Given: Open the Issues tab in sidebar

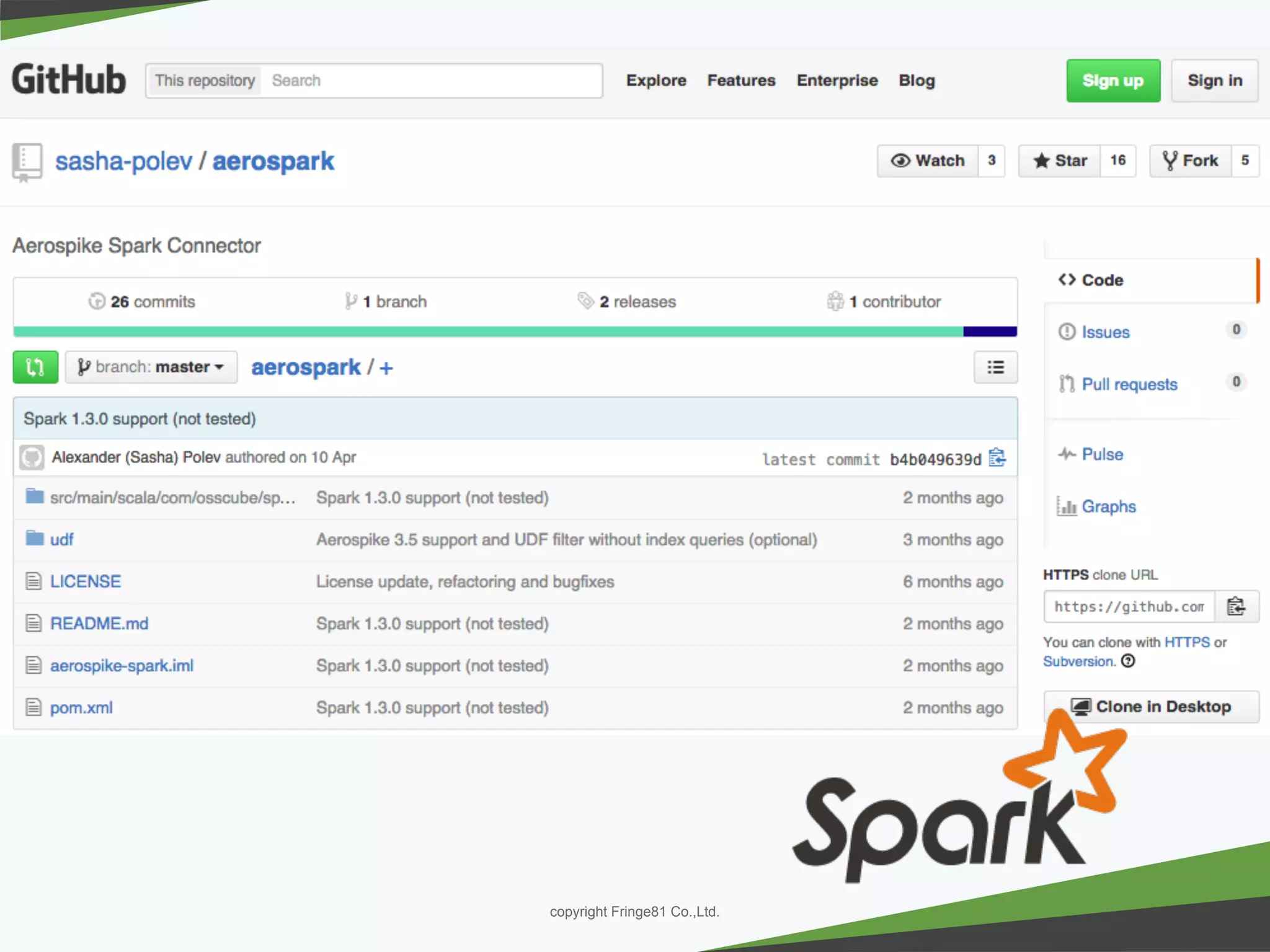Looking at the screenshot, I should click(1105, 332).
